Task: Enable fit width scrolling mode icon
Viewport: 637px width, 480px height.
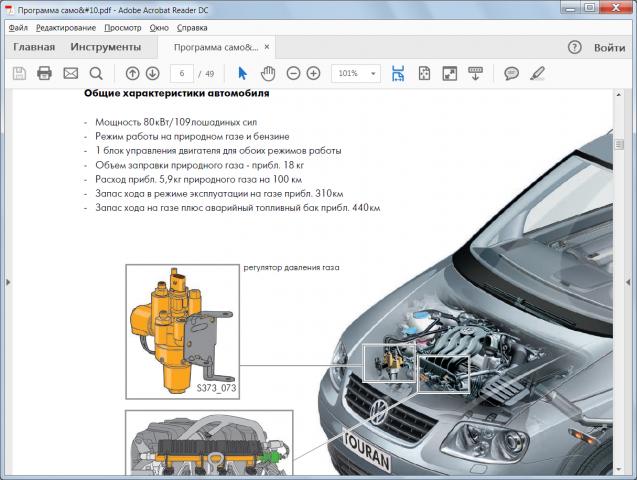Action: pos(398,74)
